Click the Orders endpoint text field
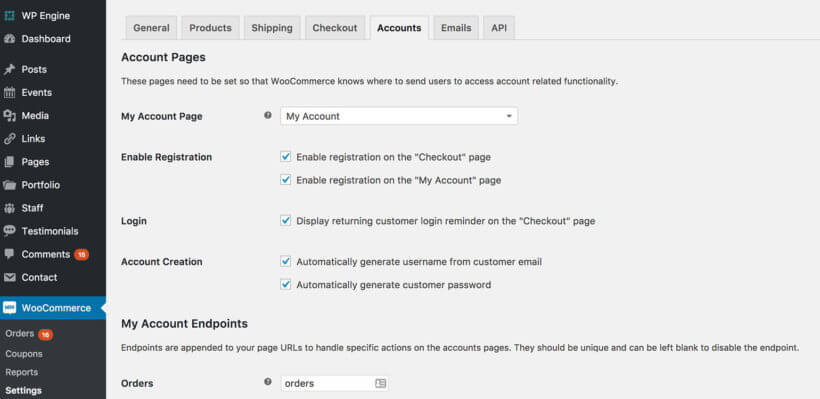Screen dimensions: 820x399 (x=334, y=383)
